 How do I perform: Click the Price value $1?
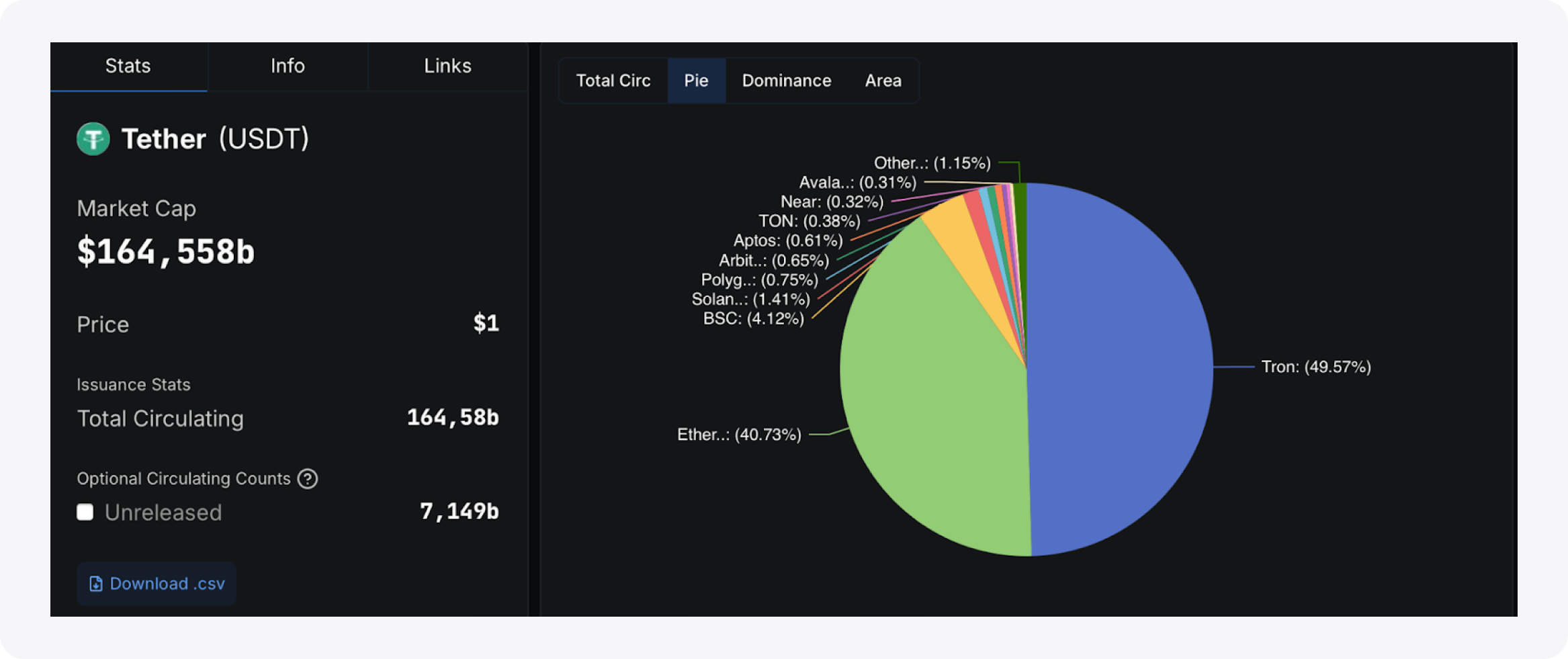click(x=486, y=323)
